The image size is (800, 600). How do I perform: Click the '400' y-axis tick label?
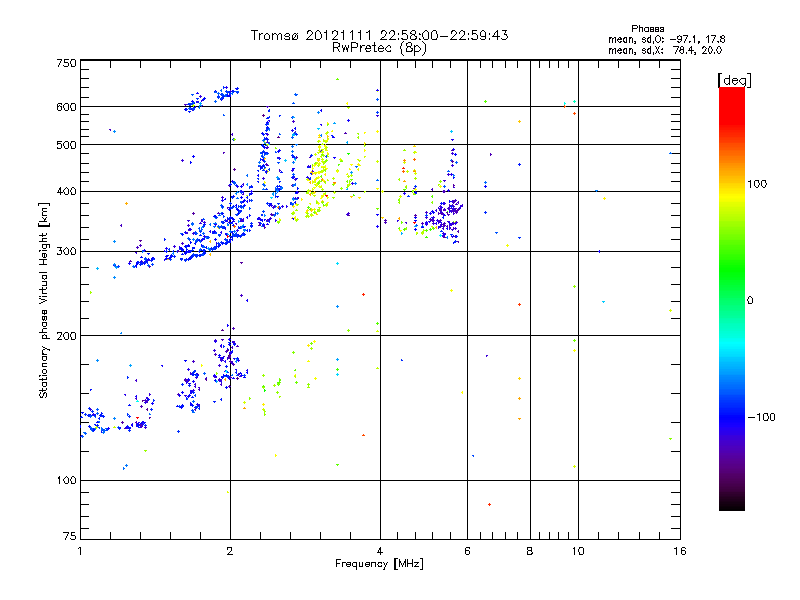[67, 191]
